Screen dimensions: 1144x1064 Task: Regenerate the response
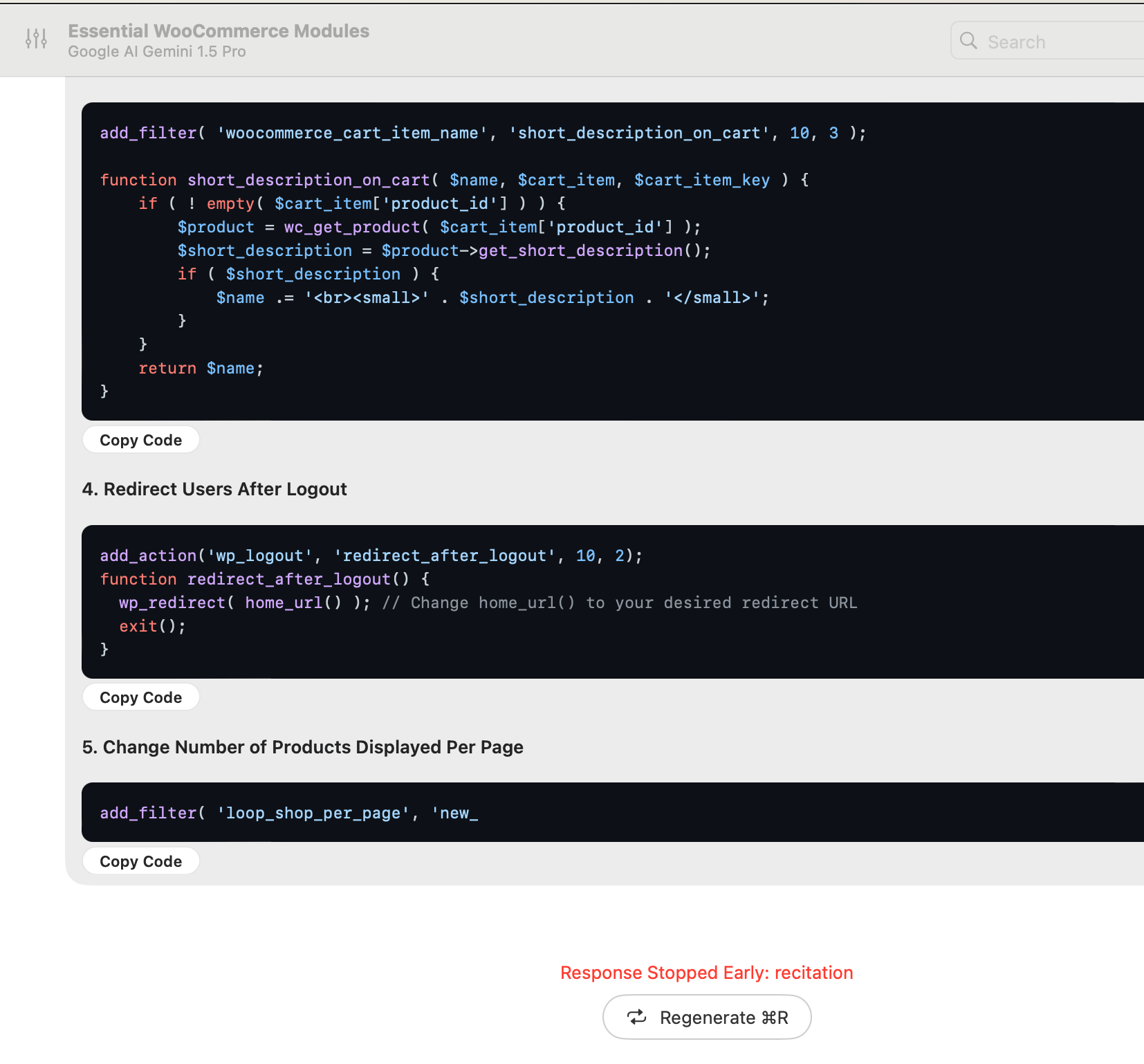tap(707, 1017)
